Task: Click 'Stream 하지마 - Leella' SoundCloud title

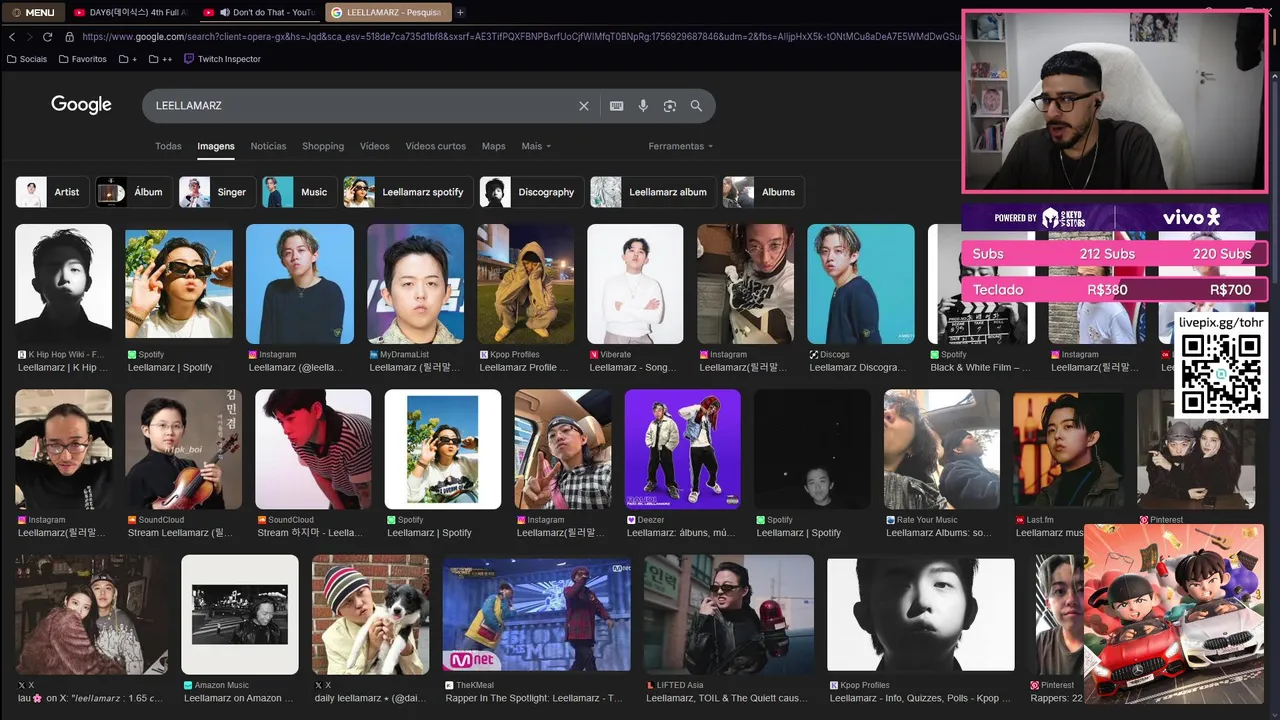Action: [x=310, y=533]
